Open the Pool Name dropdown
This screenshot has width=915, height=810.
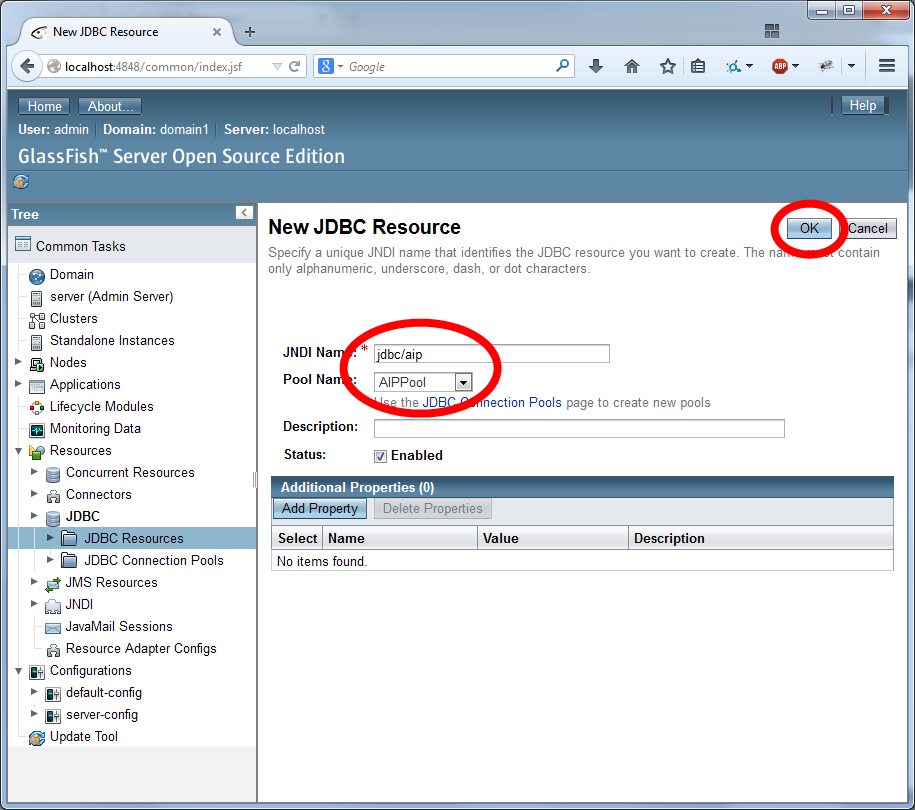[x=461, y=381]
